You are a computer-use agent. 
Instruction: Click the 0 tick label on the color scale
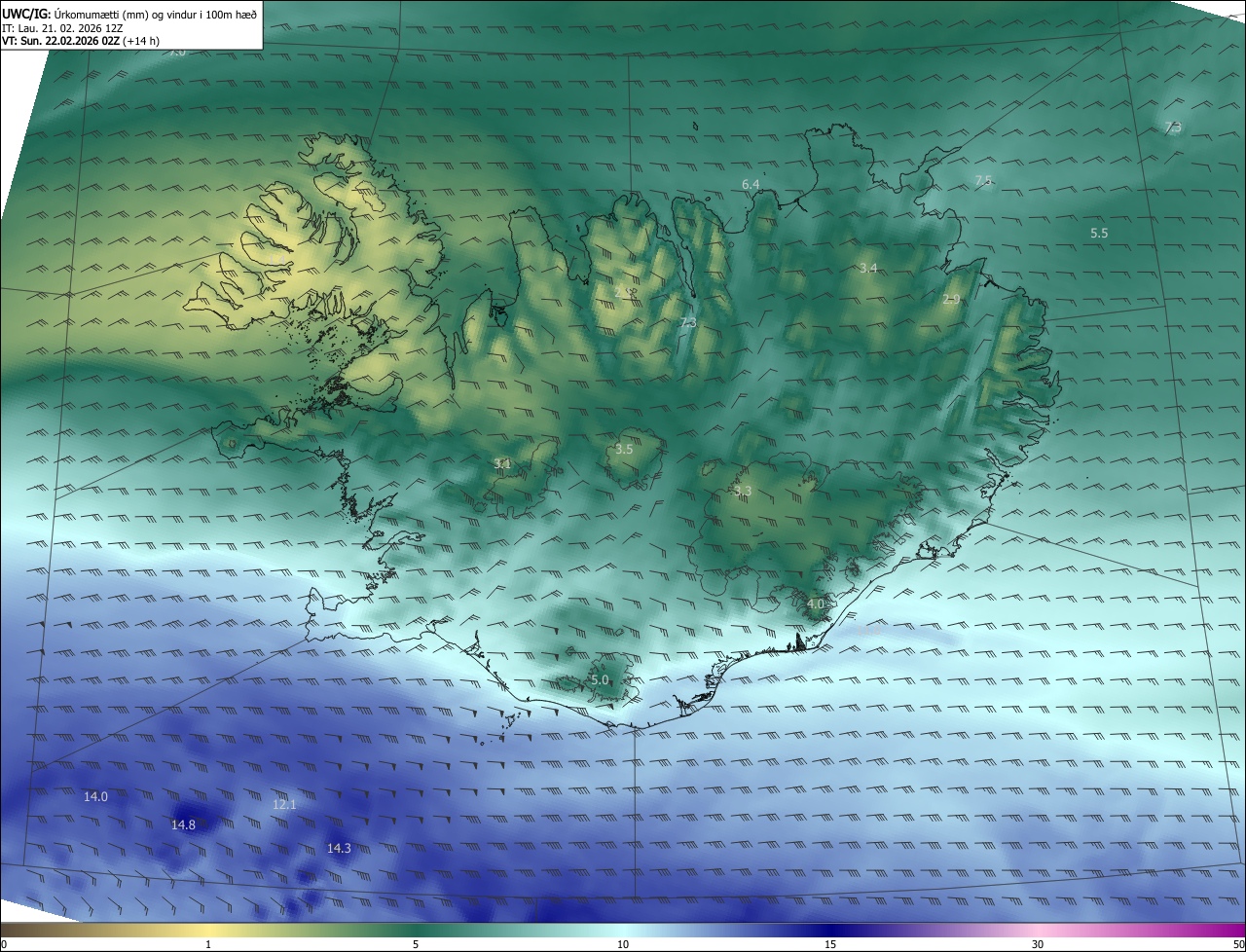[4, 945]
